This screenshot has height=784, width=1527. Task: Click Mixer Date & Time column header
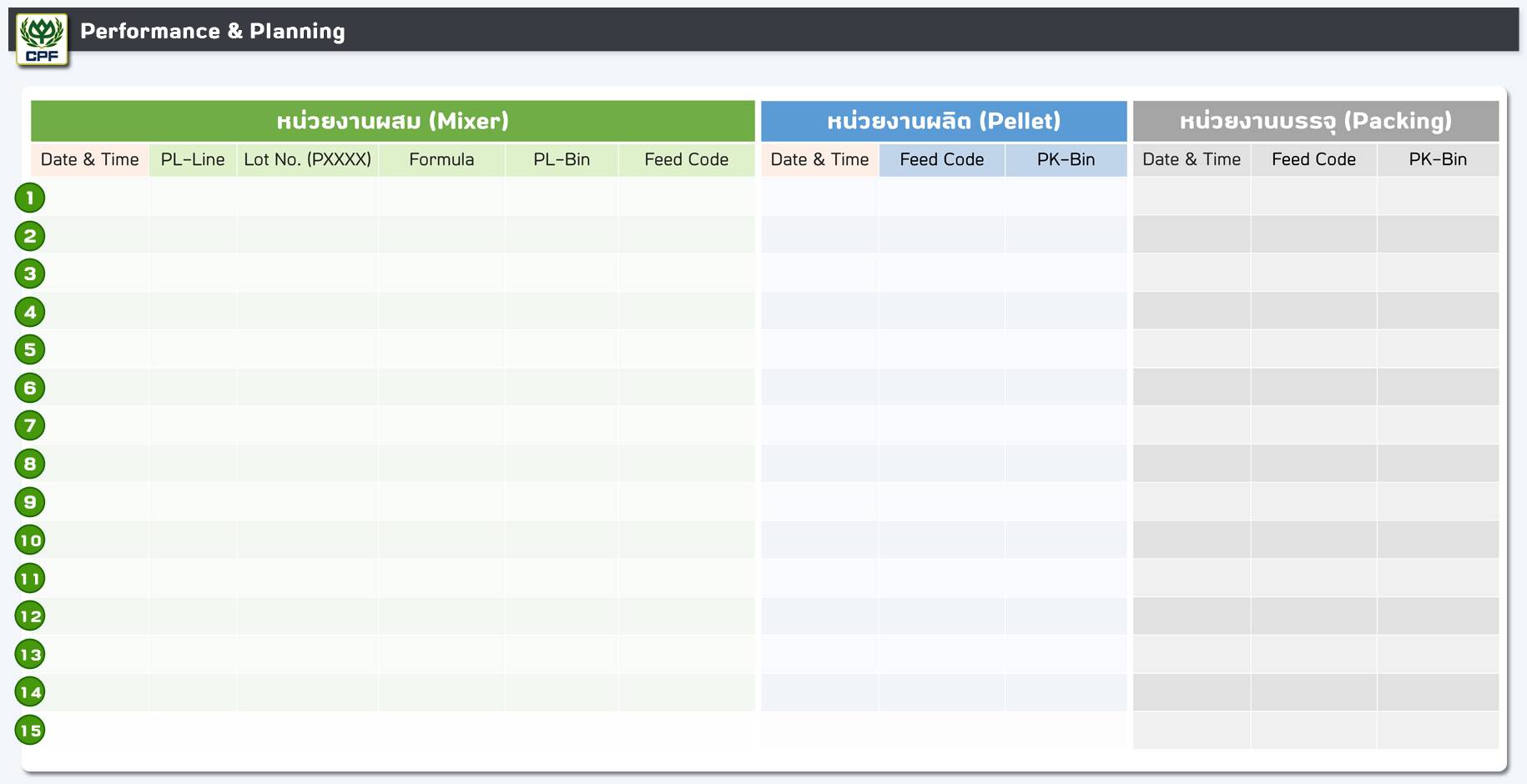click(x=90, y=159)
